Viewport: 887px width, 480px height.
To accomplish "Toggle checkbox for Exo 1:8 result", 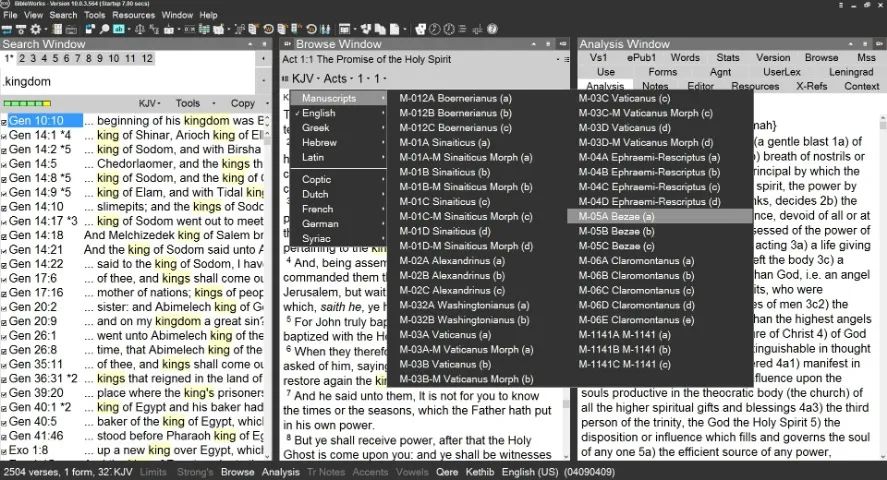I will point(4,451).
